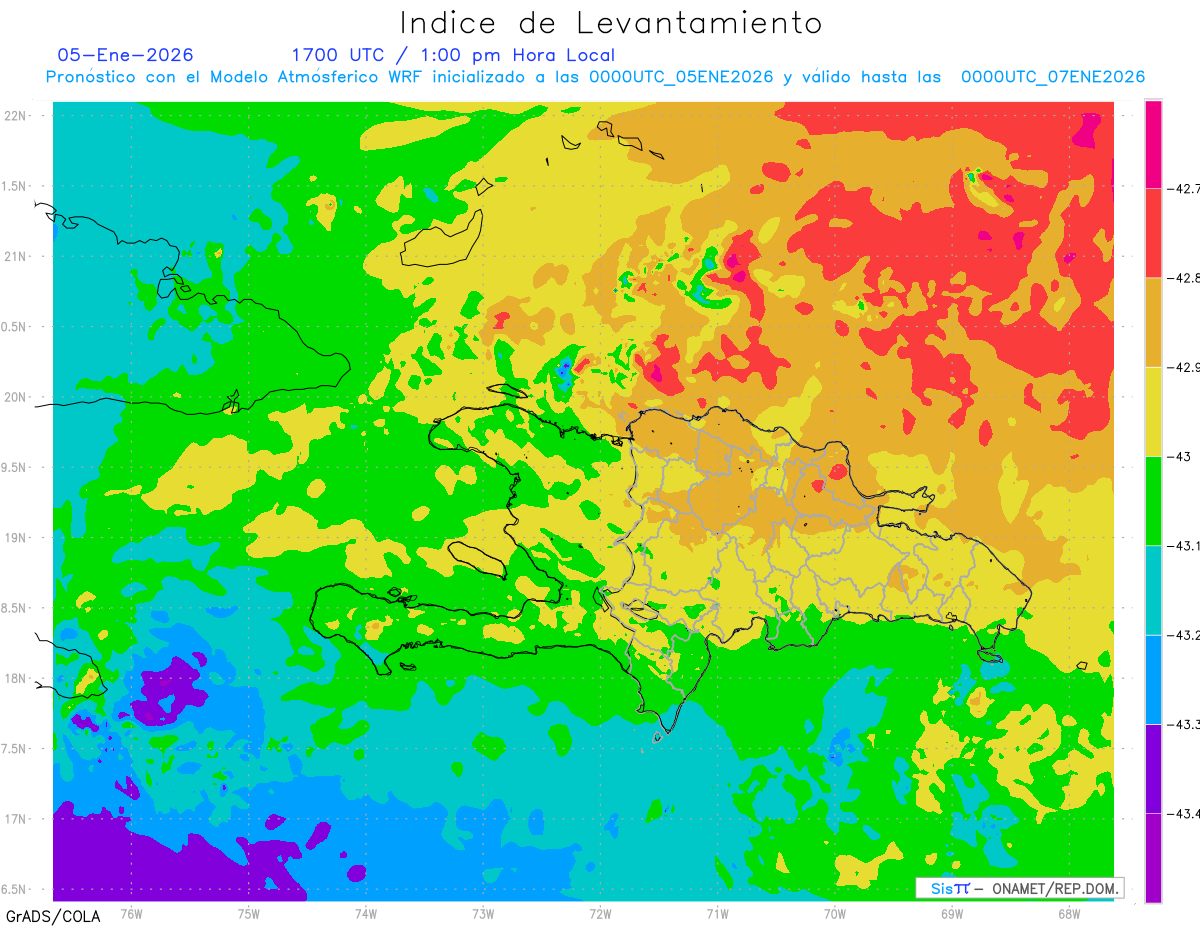The height and width of the screenshot is (927, 1200).
Task: Click the 68W longitude axis label
Action: coord(1069,914)
